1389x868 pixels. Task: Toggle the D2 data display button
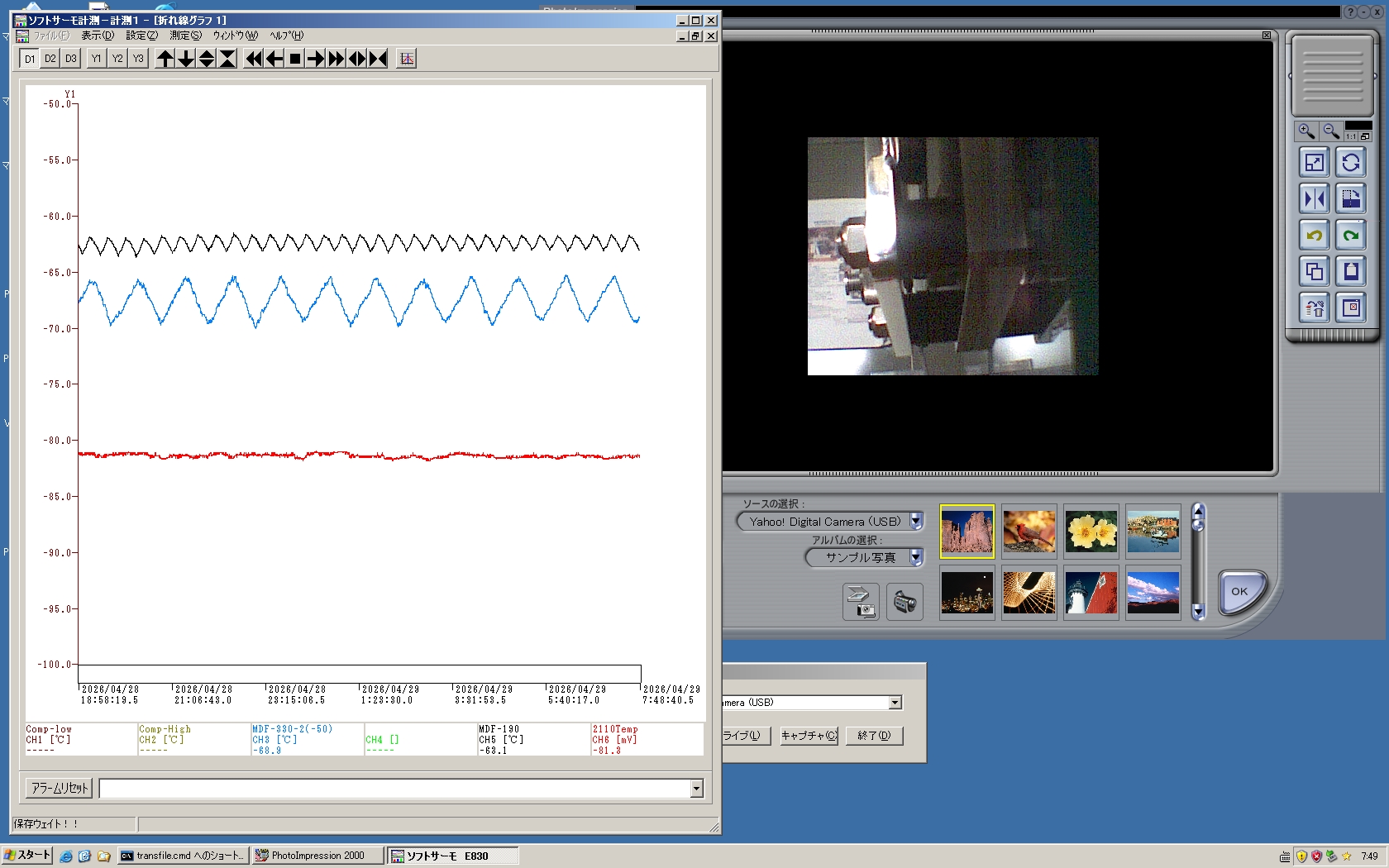click(x=50, y=59)
